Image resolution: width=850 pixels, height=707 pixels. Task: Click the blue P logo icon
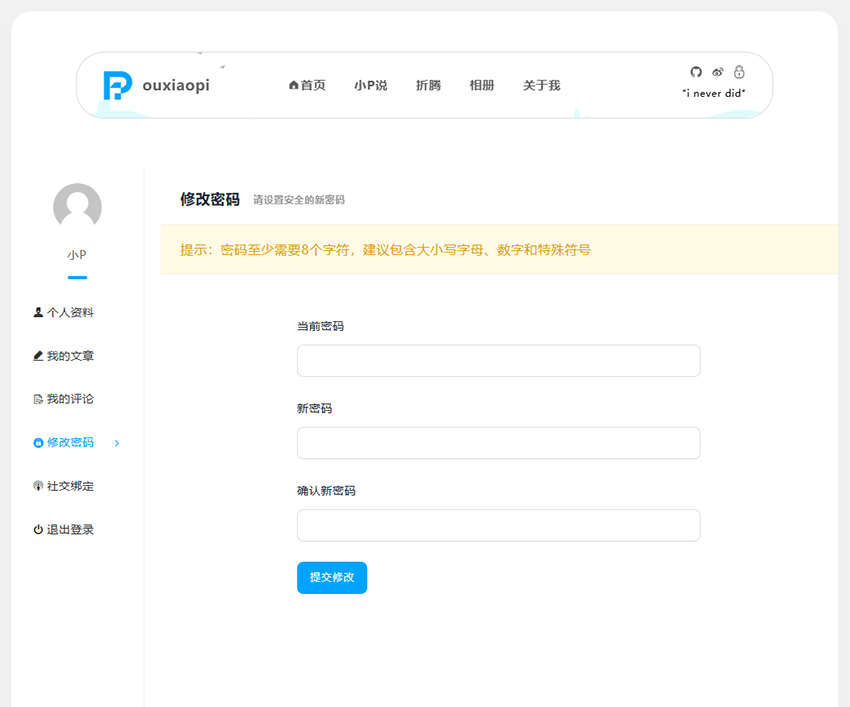(117, 86)
